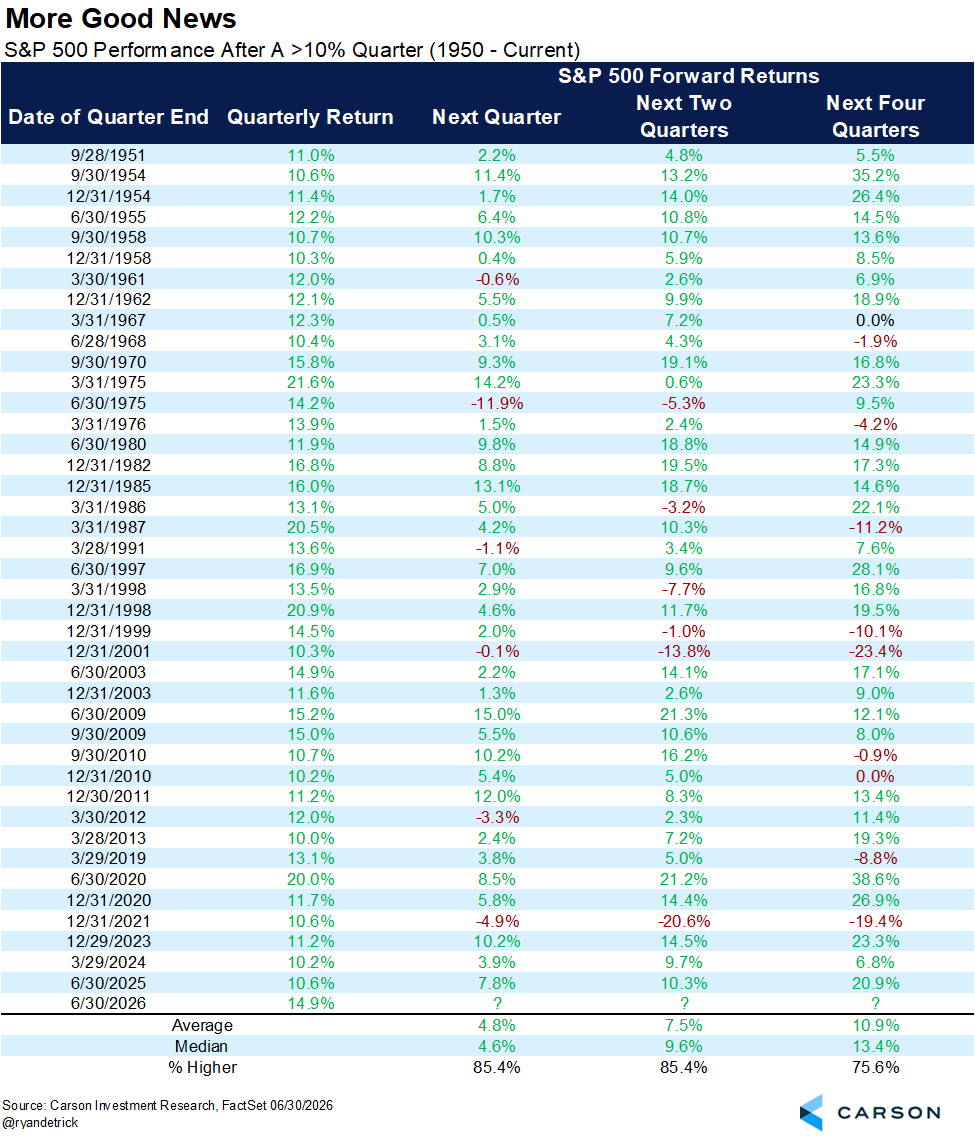This screenshot has width=975, height=1148.
Task: Click the -0.6% value in the 3/30/1961 row
Action: coord(497,280)
